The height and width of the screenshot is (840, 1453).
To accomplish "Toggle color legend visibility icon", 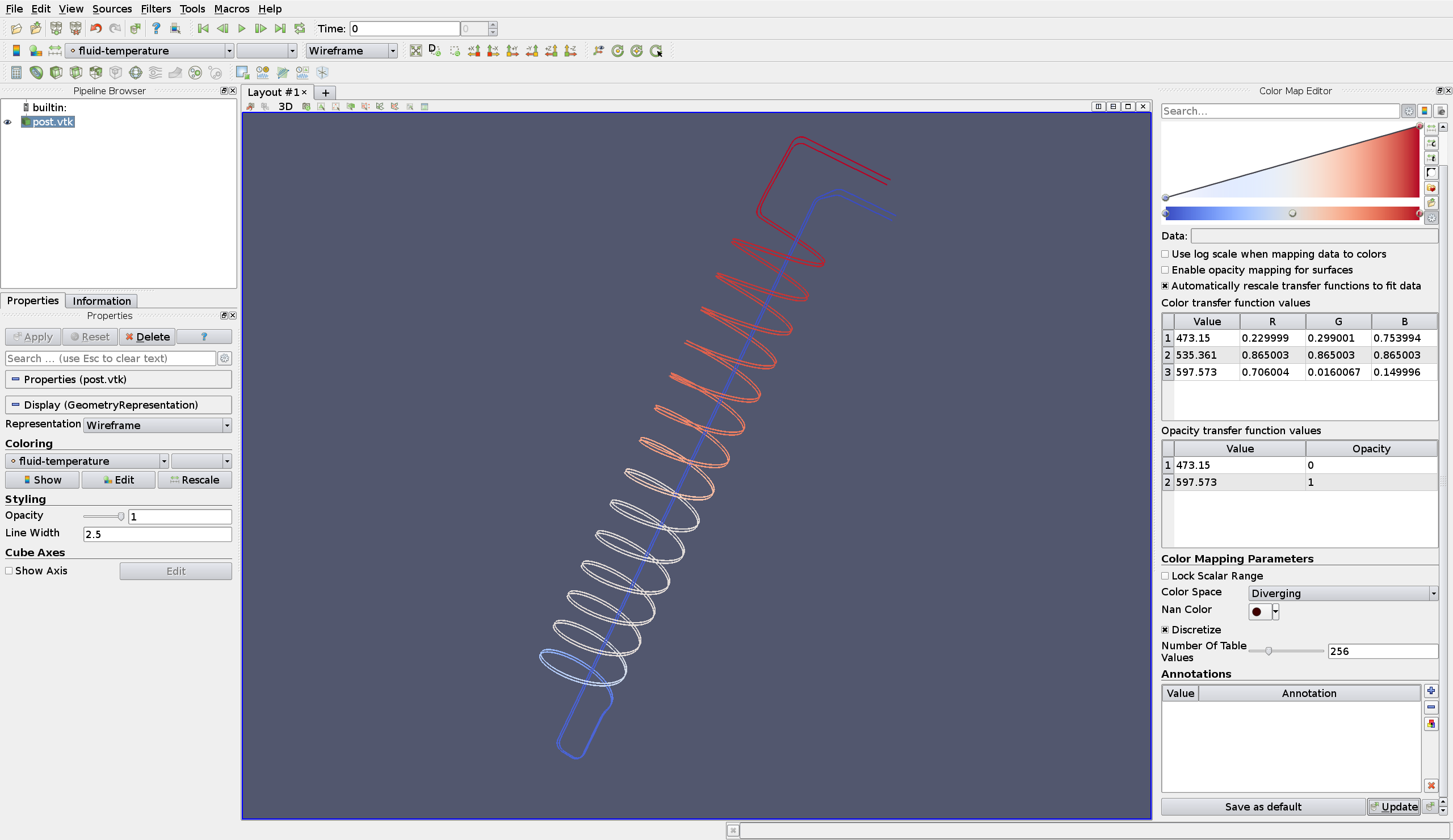I will [16, 51].
